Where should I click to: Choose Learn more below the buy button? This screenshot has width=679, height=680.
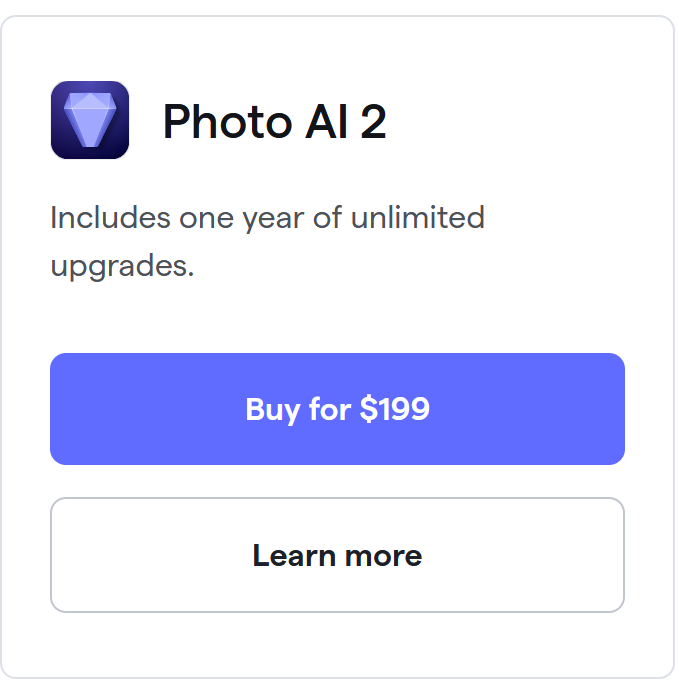(x=337, y=555)
